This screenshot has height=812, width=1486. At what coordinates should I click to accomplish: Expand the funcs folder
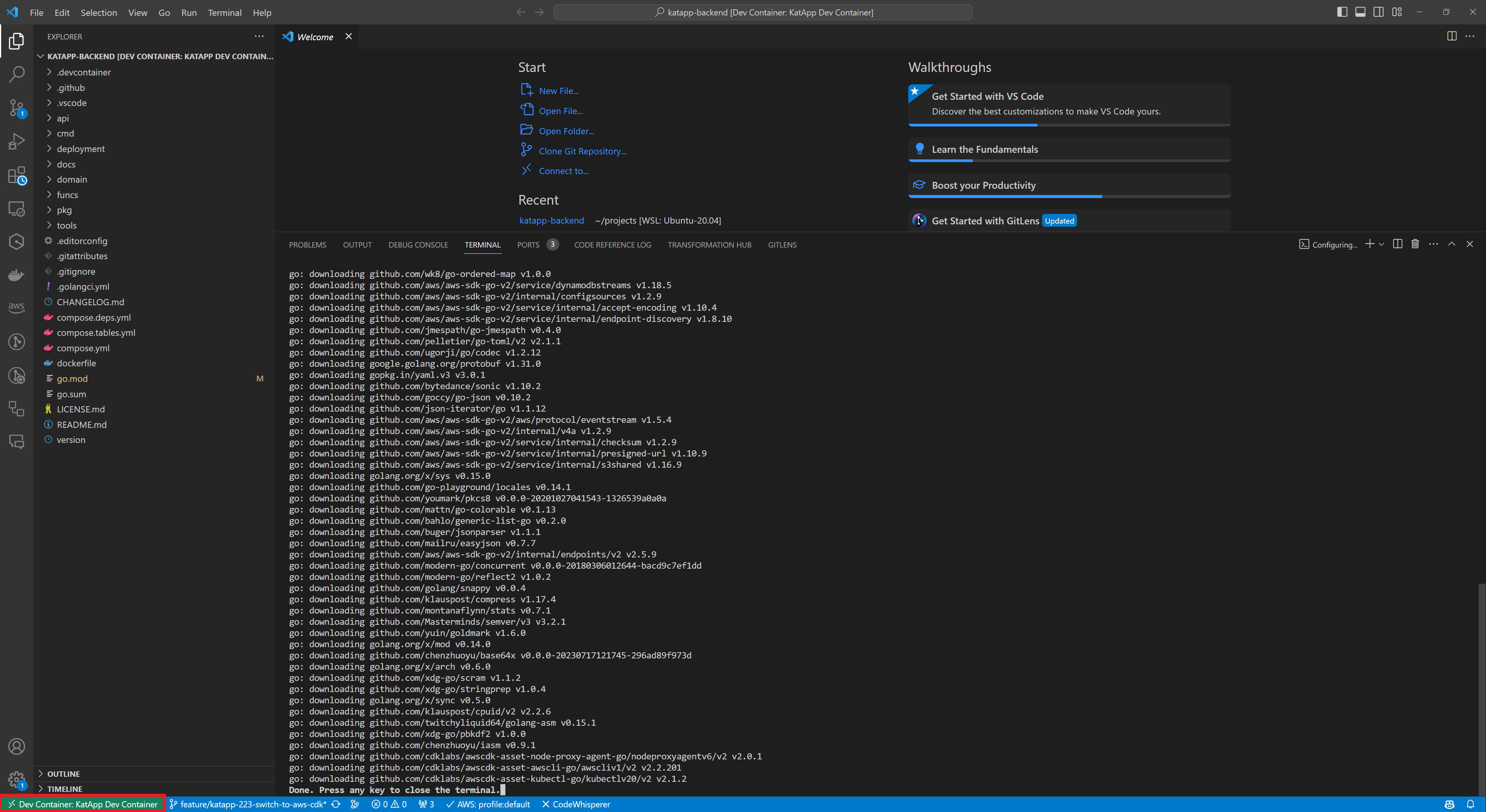click(x=67, y=195)
